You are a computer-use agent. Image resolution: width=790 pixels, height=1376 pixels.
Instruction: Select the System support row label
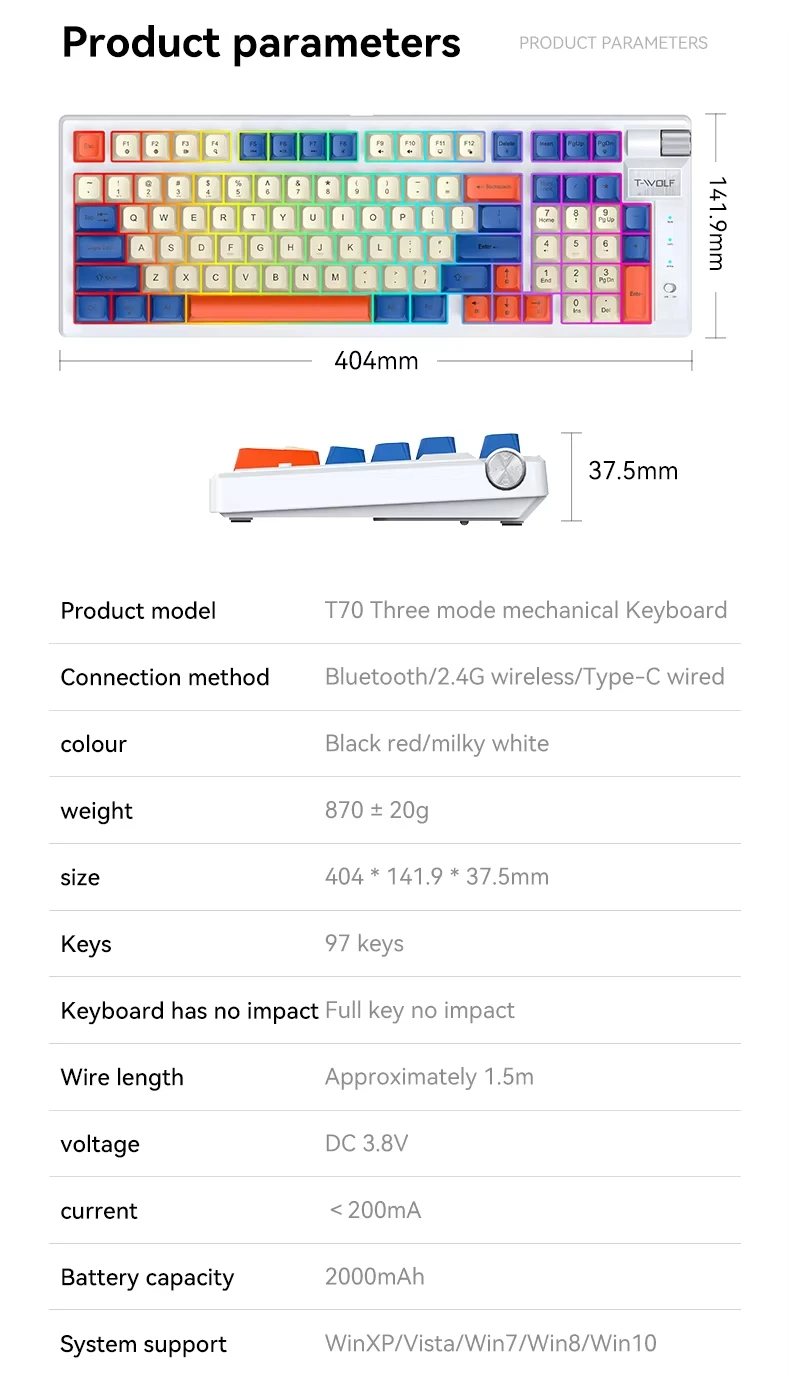[x=143, y=1344]
